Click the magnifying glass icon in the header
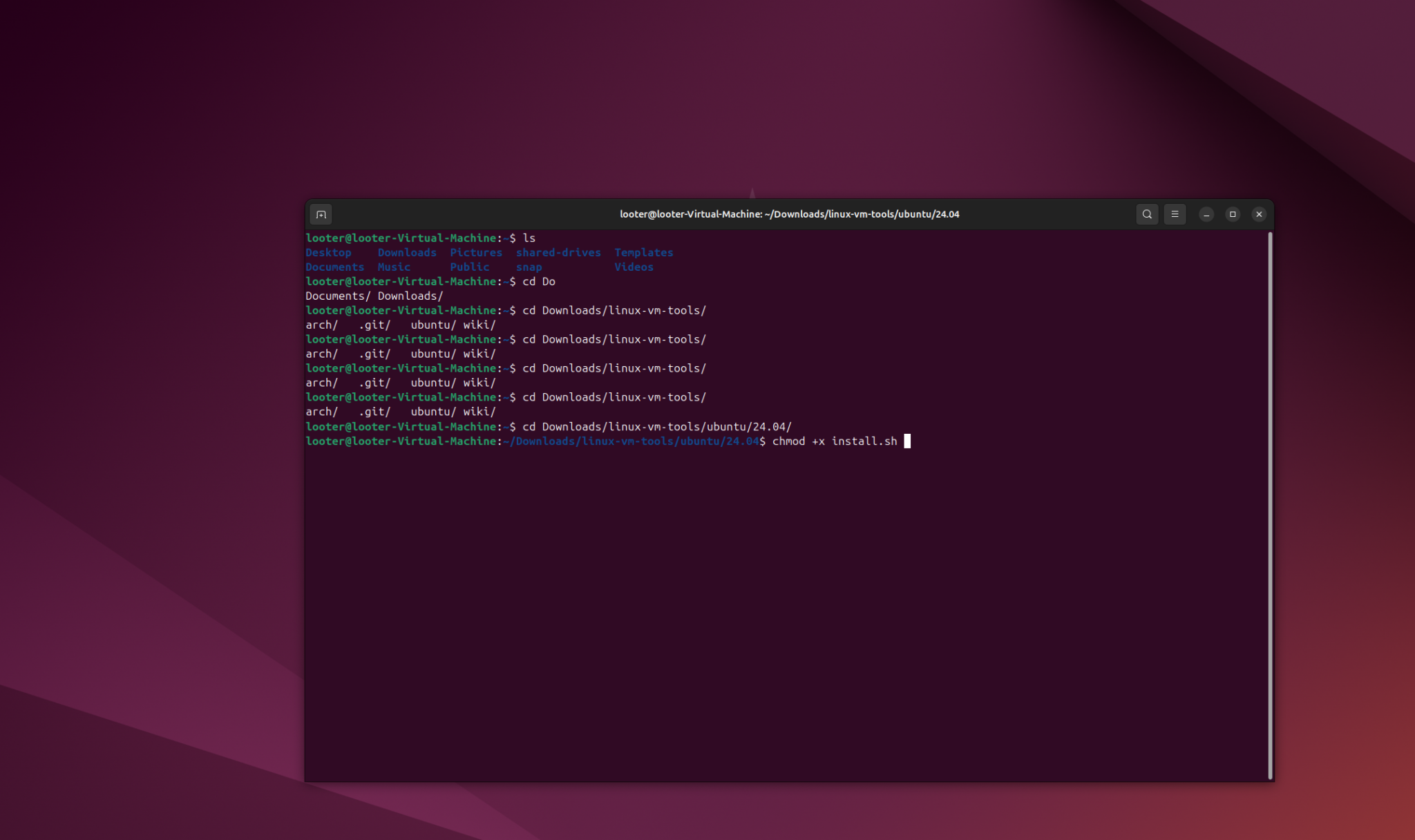This screenshot has width=1415, height=840. click(x=1146, y=214)
